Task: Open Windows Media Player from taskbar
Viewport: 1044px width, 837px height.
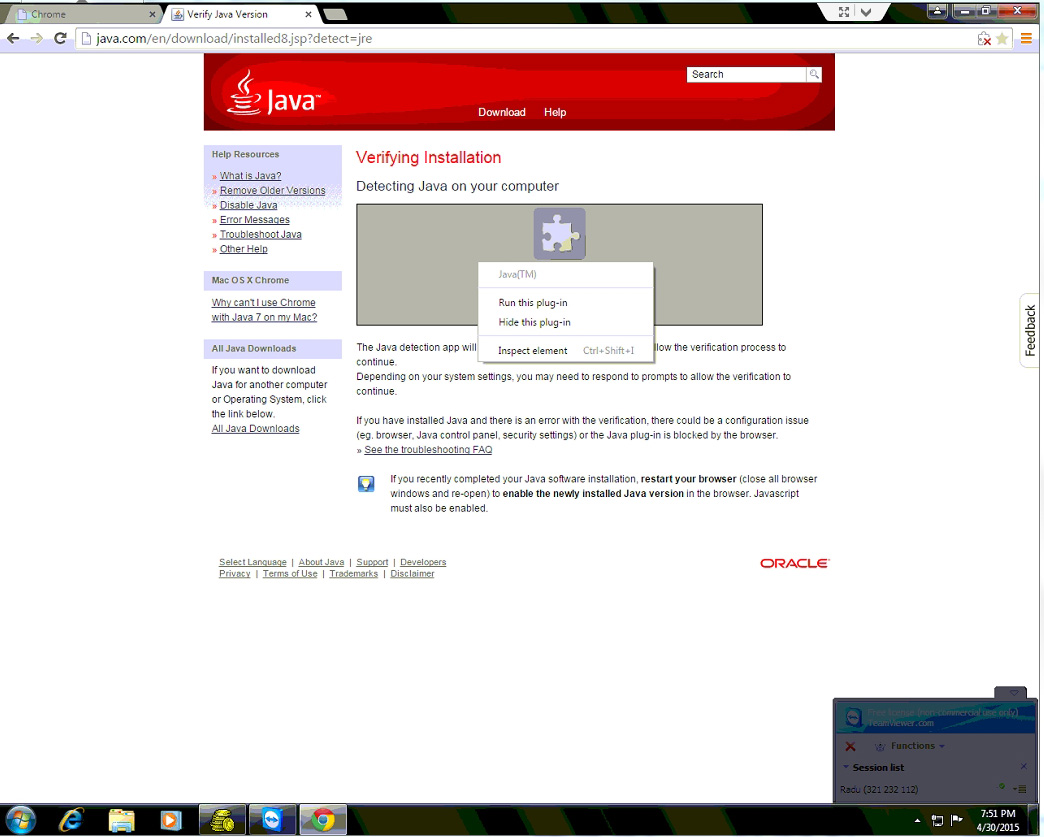Action: (x=171, y=820)
